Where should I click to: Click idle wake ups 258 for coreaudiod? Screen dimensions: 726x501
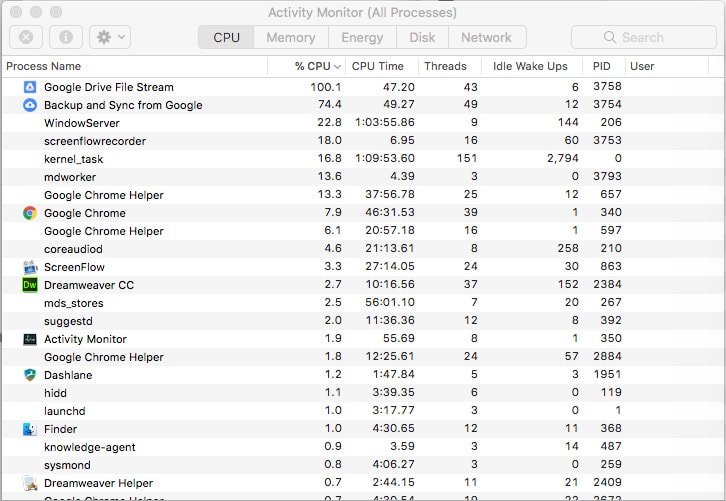pos(568,248)
